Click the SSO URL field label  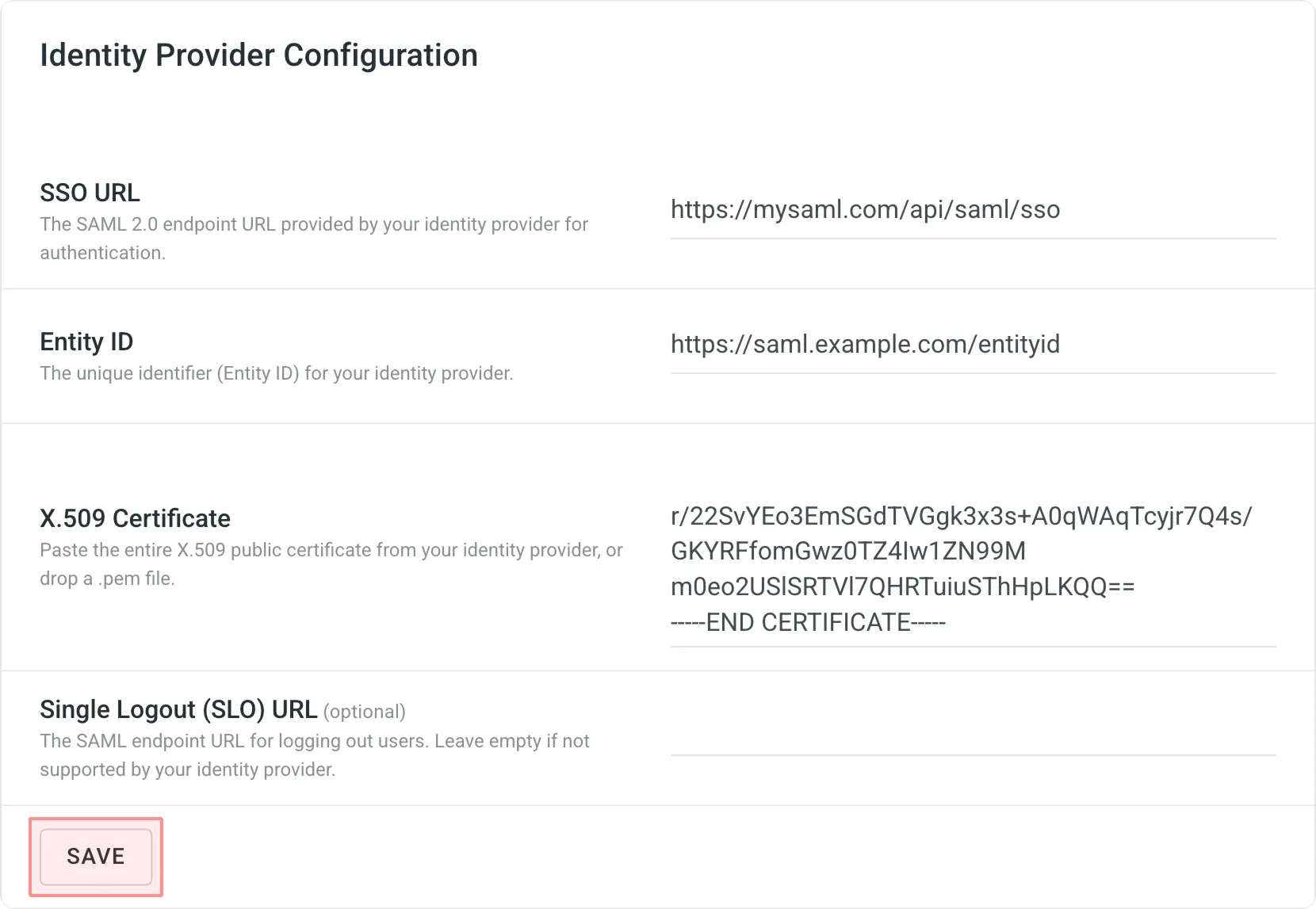click(90, 192)
